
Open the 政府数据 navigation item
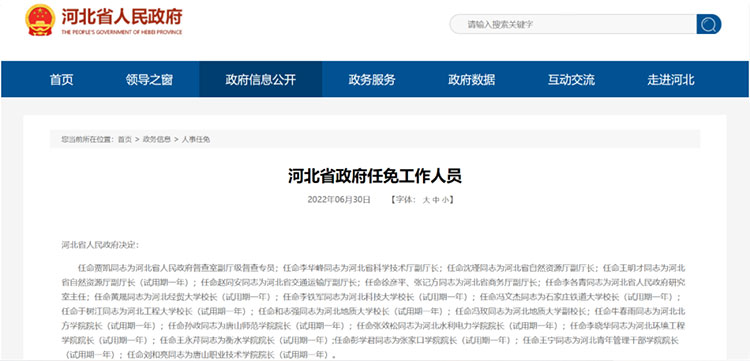click(x=472, y=79)
